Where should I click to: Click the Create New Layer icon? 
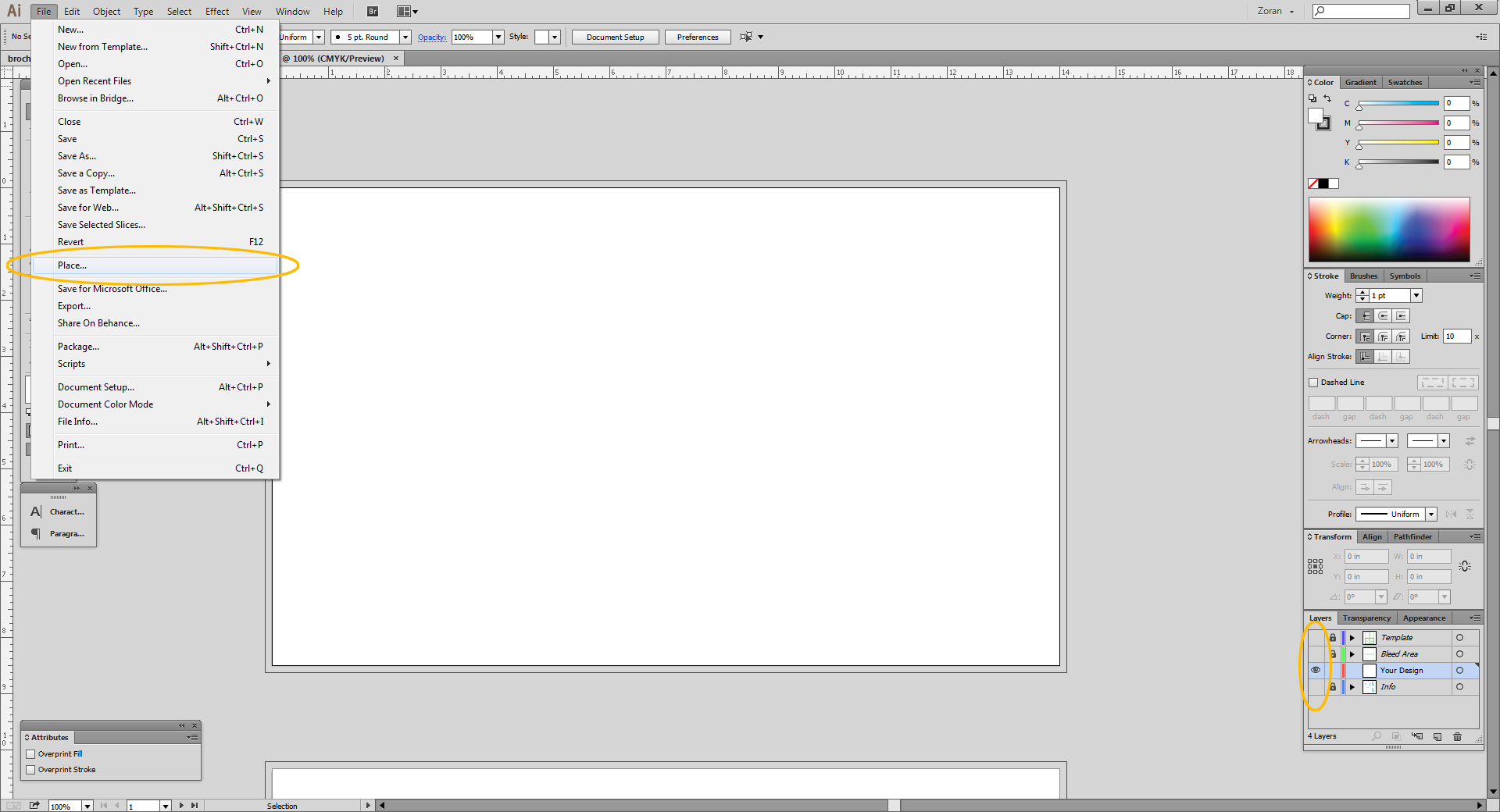(x=1437, y=736)
